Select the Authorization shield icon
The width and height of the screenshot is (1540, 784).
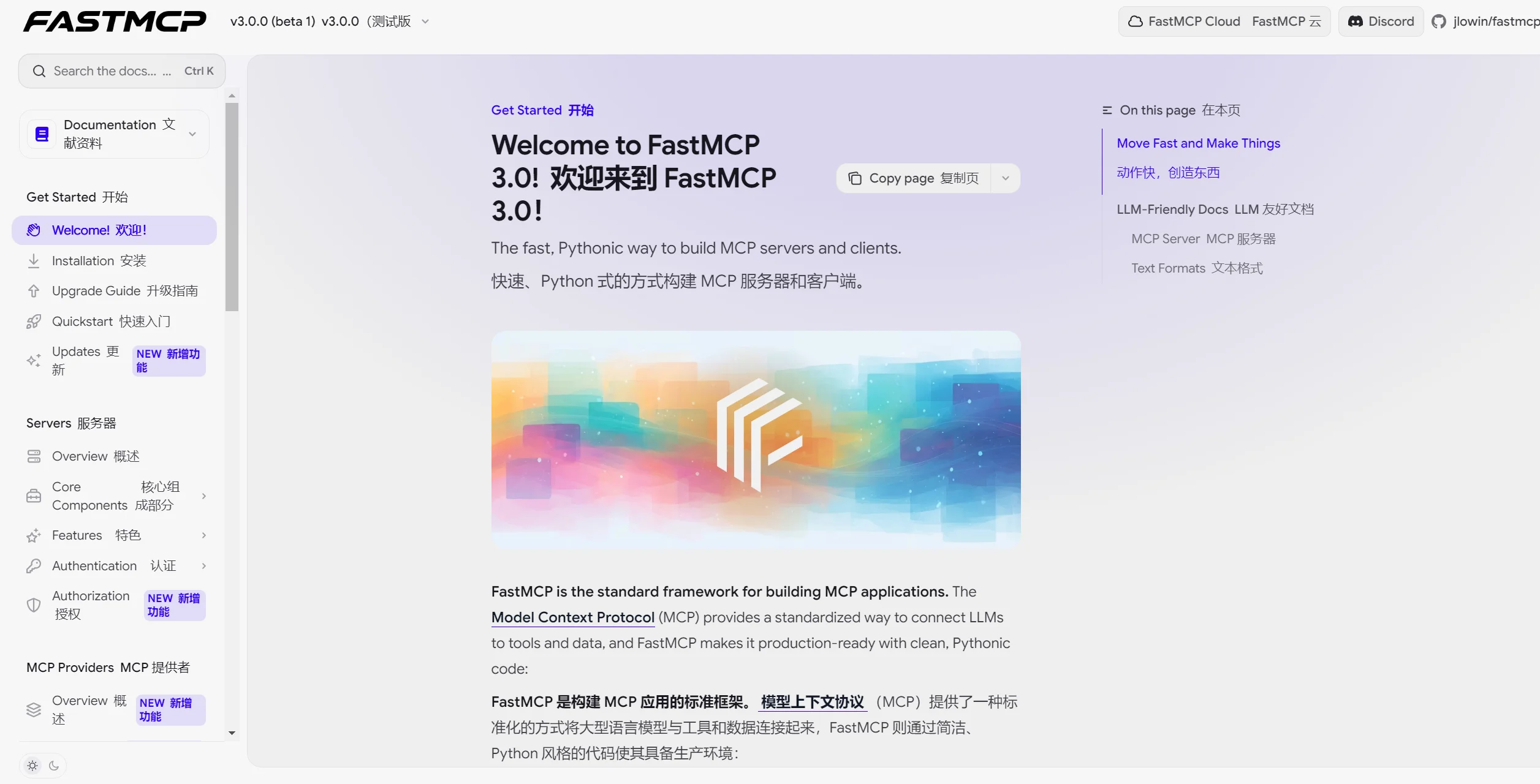[34, 605]
